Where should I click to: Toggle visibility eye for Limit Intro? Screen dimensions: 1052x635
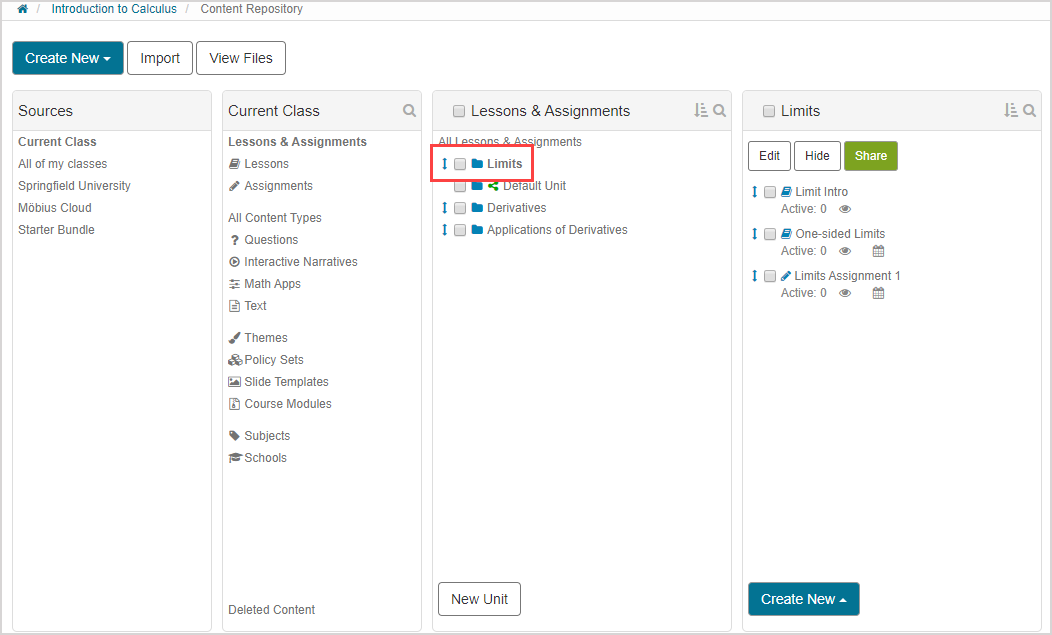845,209
